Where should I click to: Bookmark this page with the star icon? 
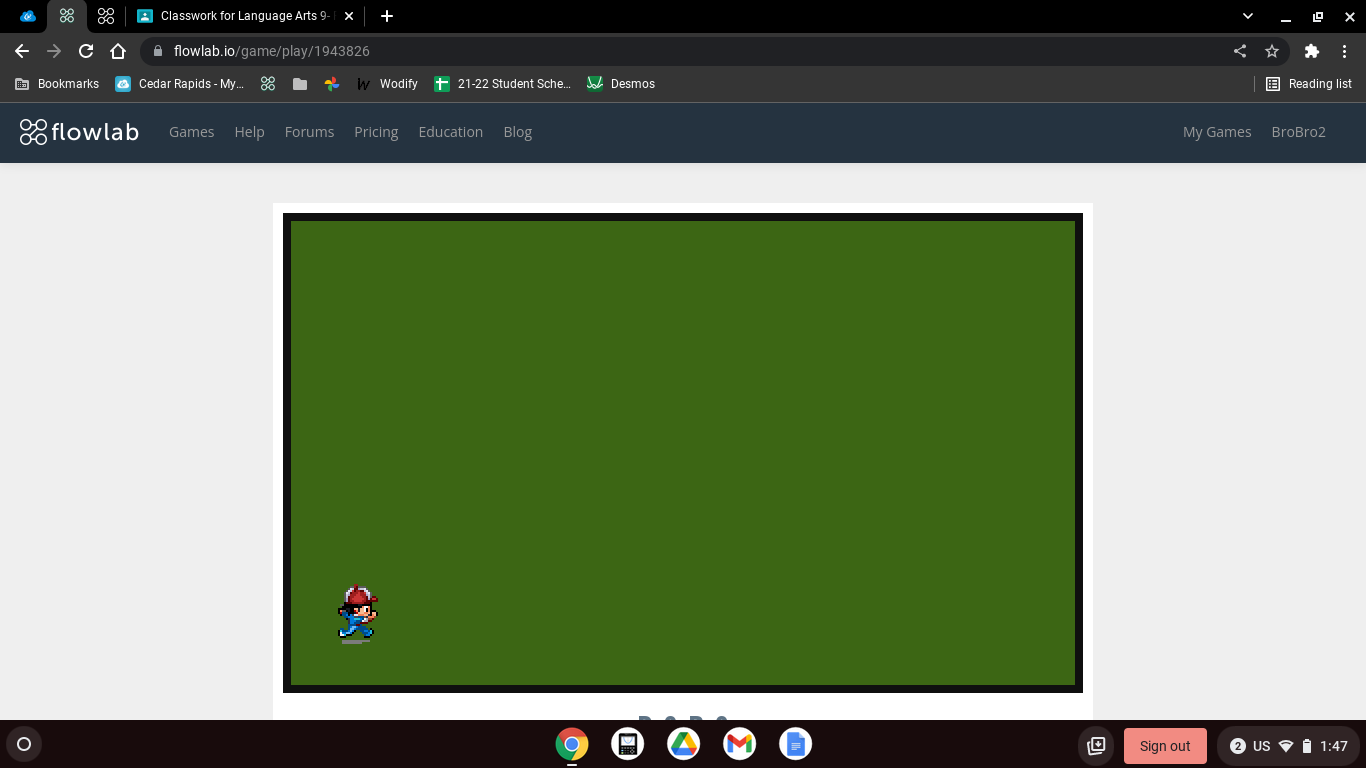tap(1272, 51)
